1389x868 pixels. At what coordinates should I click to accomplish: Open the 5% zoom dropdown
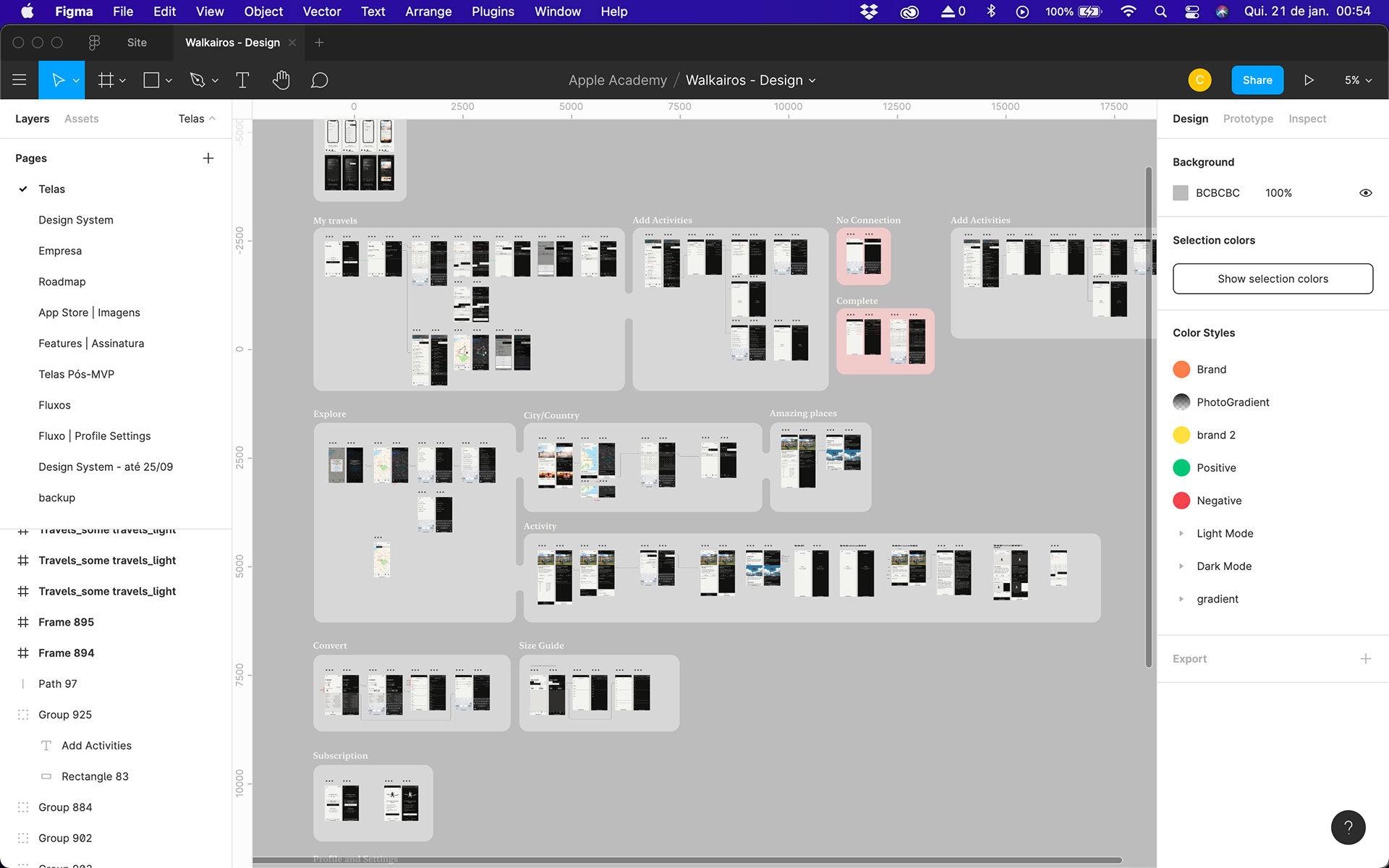pyautogui.click(x=1358, y=80)
